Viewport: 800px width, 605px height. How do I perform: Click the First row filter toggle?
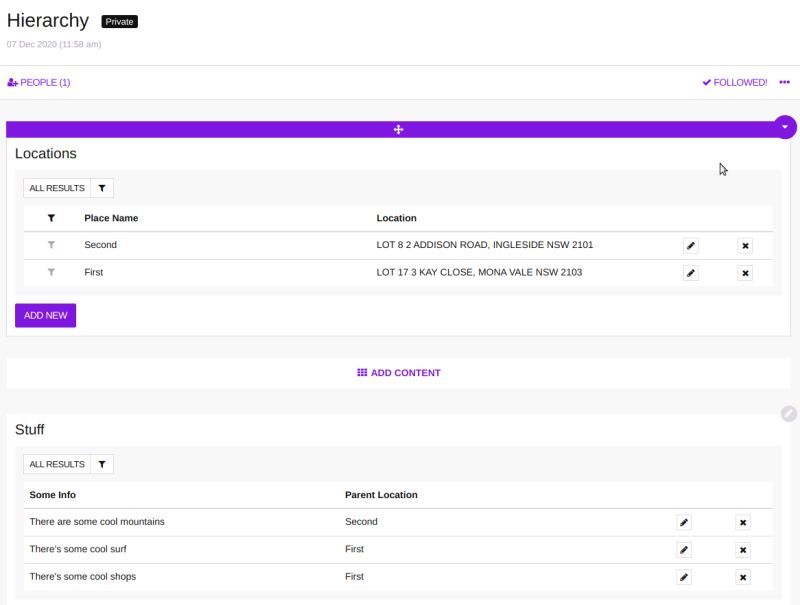[52, 271]
